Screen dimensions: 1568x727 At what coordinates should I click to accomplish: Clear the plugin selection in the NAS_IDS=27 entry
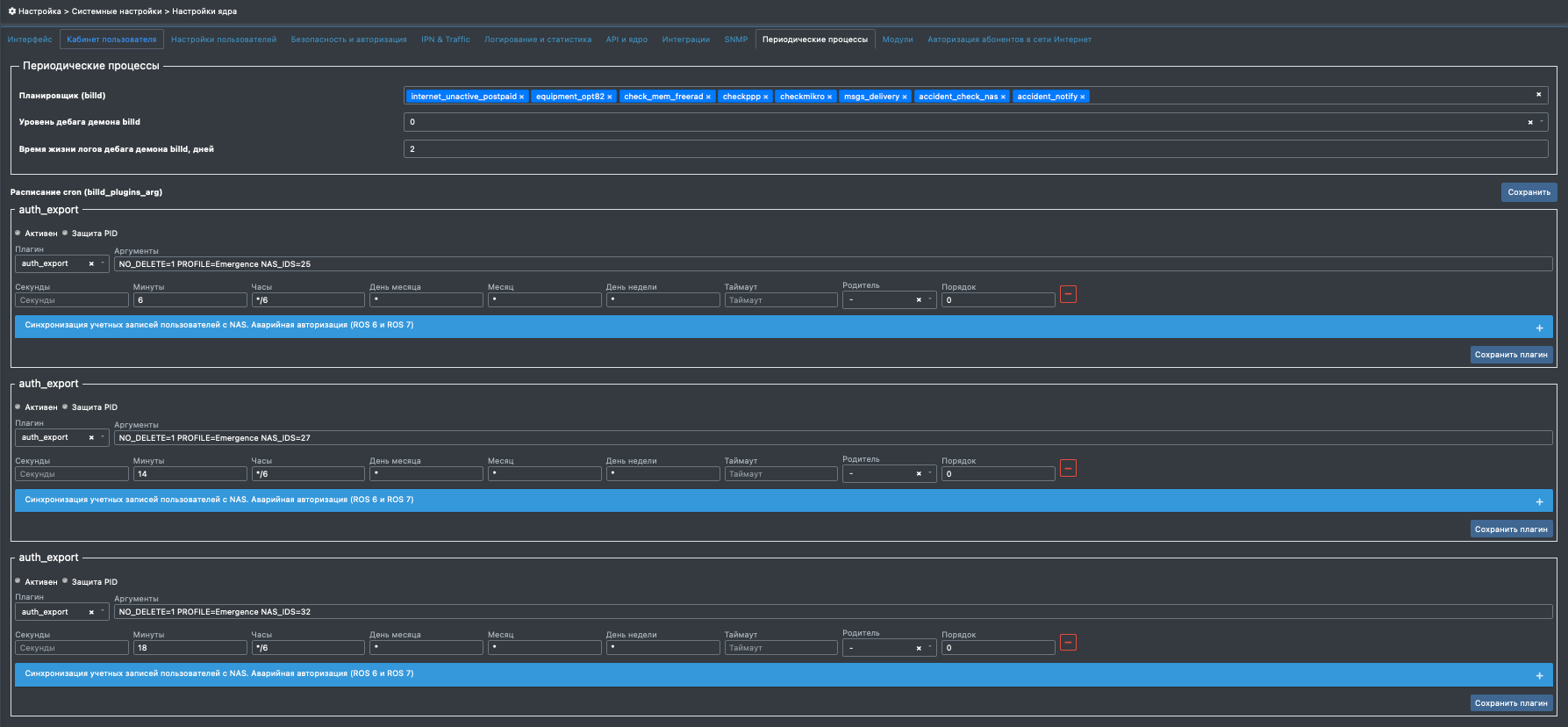pos(91,438)
